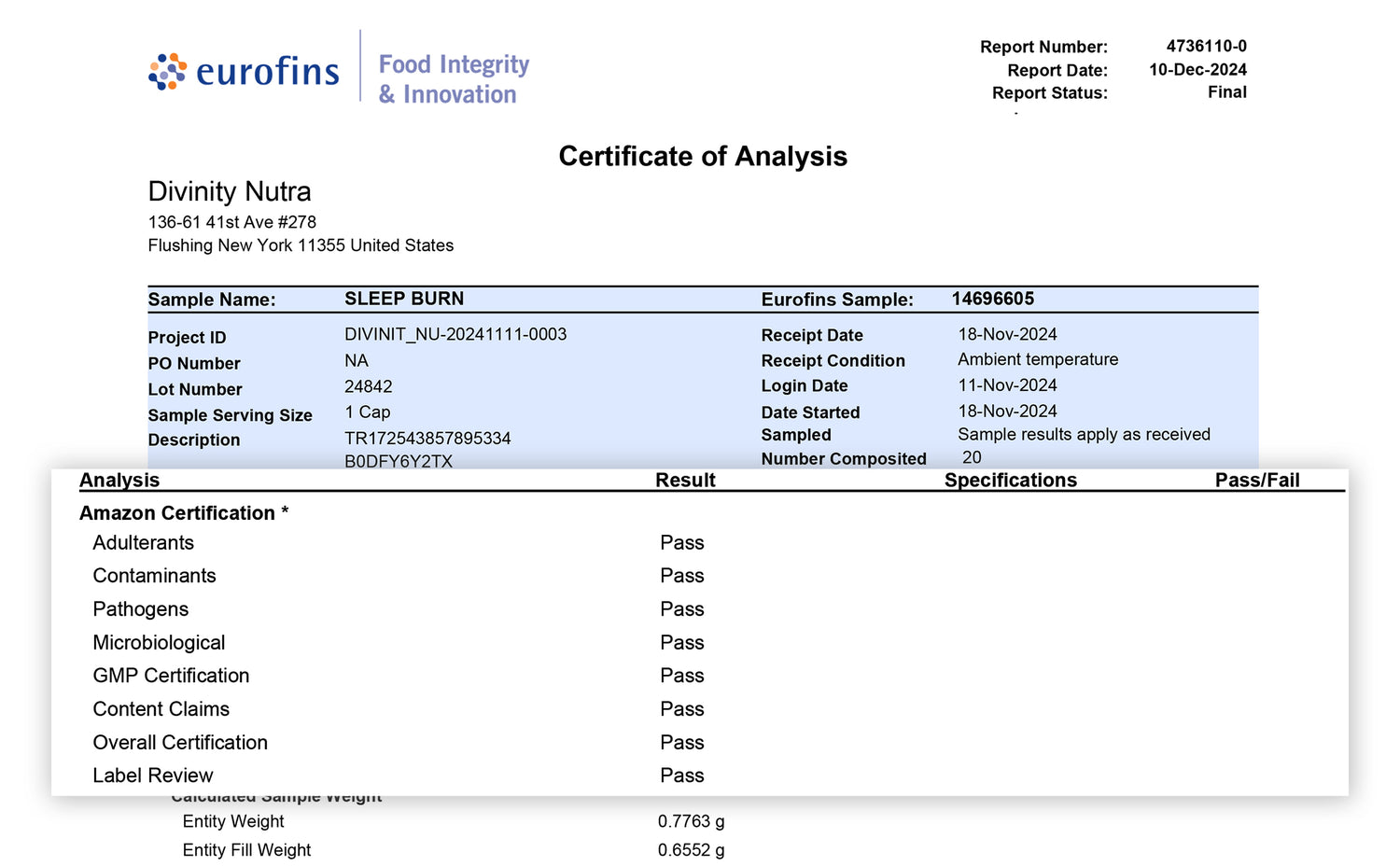This screenshot has height=866, width=1400.
Task: Click the Specifications column header
Action: pyautogui.click(x=1010, y=480)
